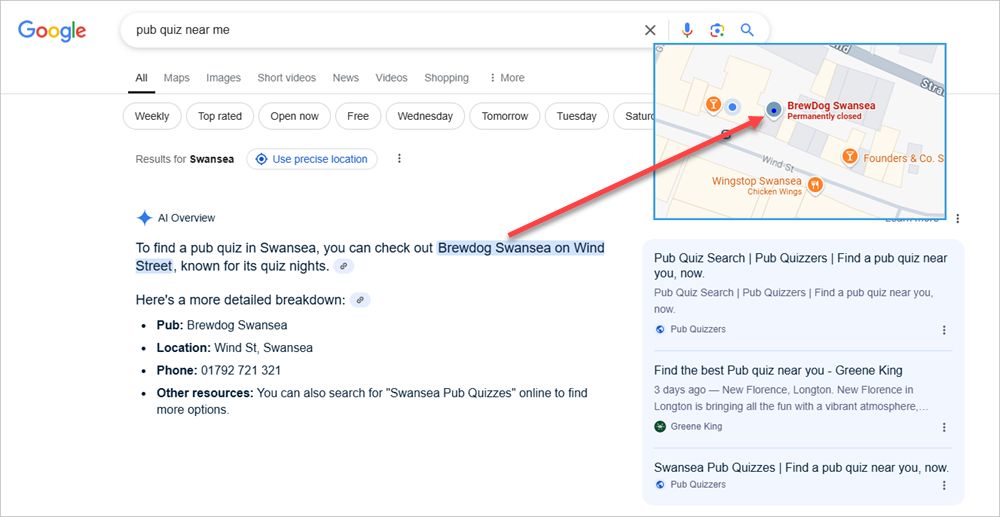Viewport: 1000px width, 517px height.
Task: Open the Videos tab
Action: [x=392, y=78]
